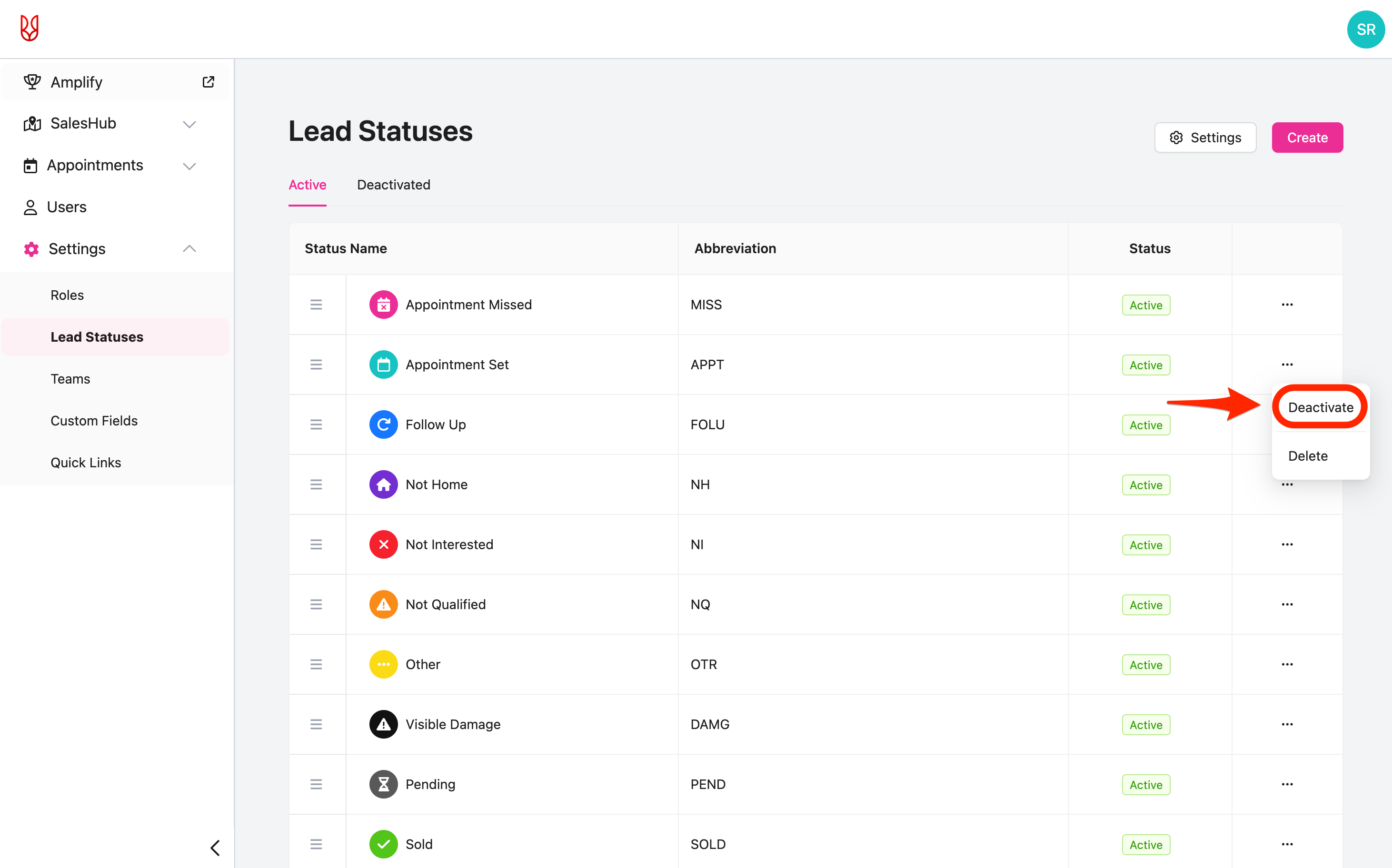Expand the SalesHub sidebar menu
The height and width of the screenshot is (868, 1392).
pos(189,124)
